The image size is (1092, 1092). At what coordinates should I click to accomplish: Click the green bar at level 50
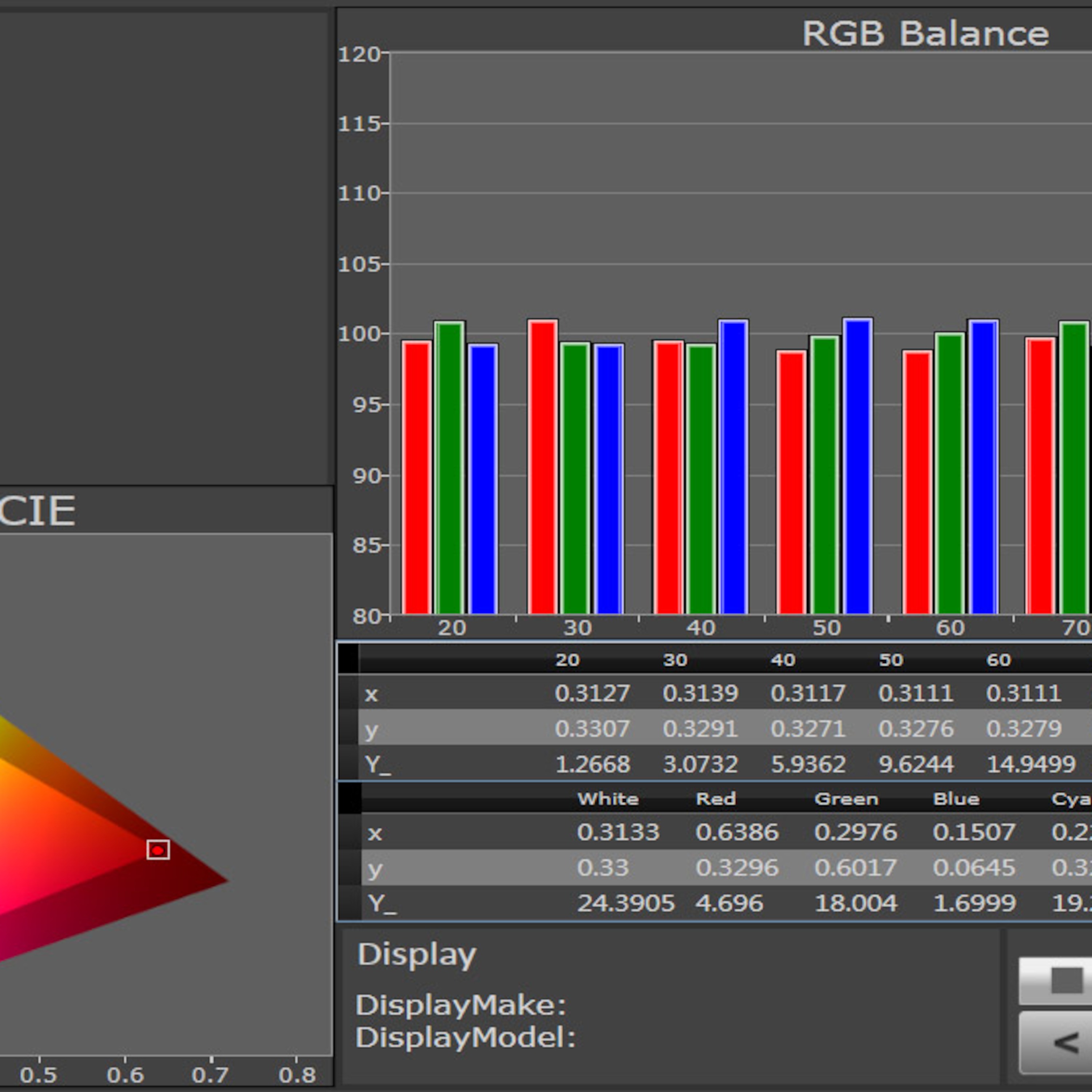point(825,475)
